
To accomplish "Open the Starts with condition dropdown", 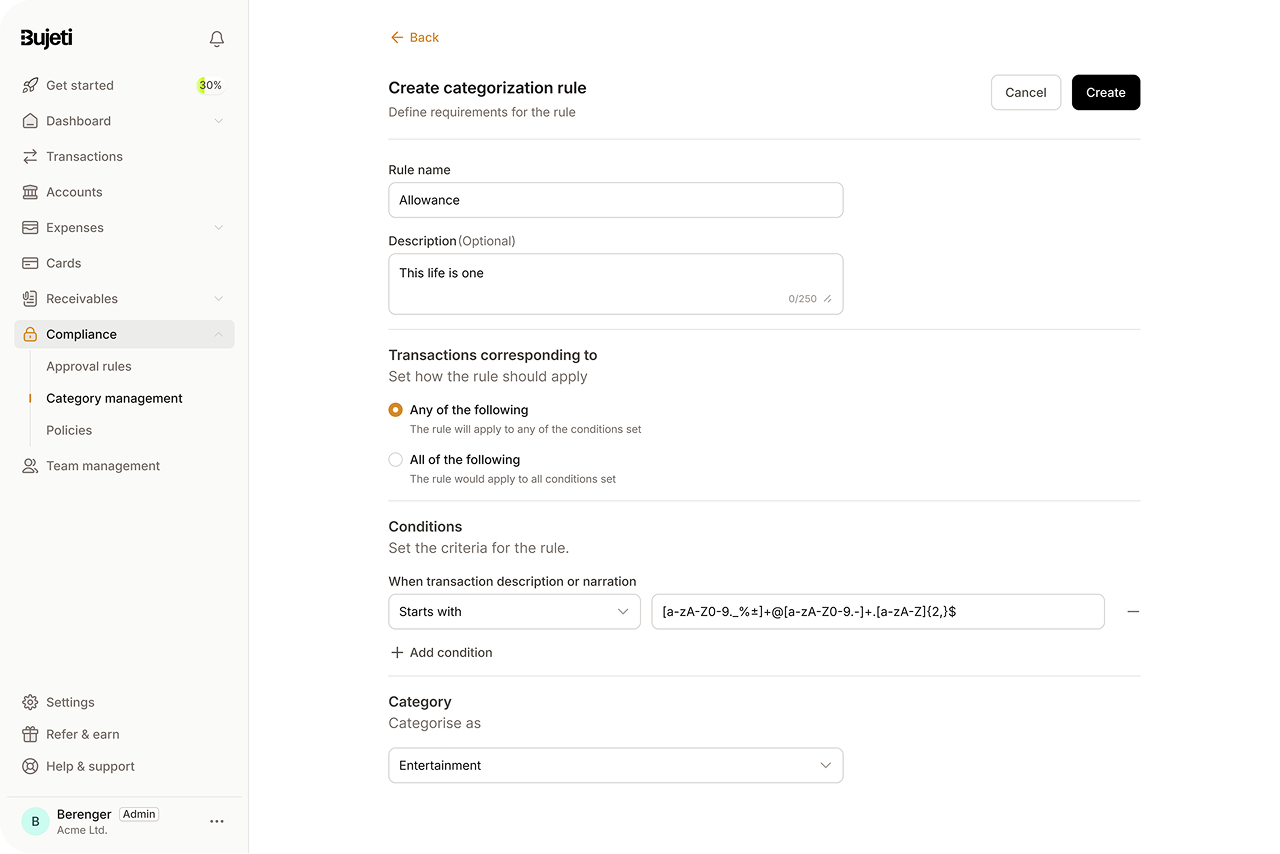I will point(514,611).
